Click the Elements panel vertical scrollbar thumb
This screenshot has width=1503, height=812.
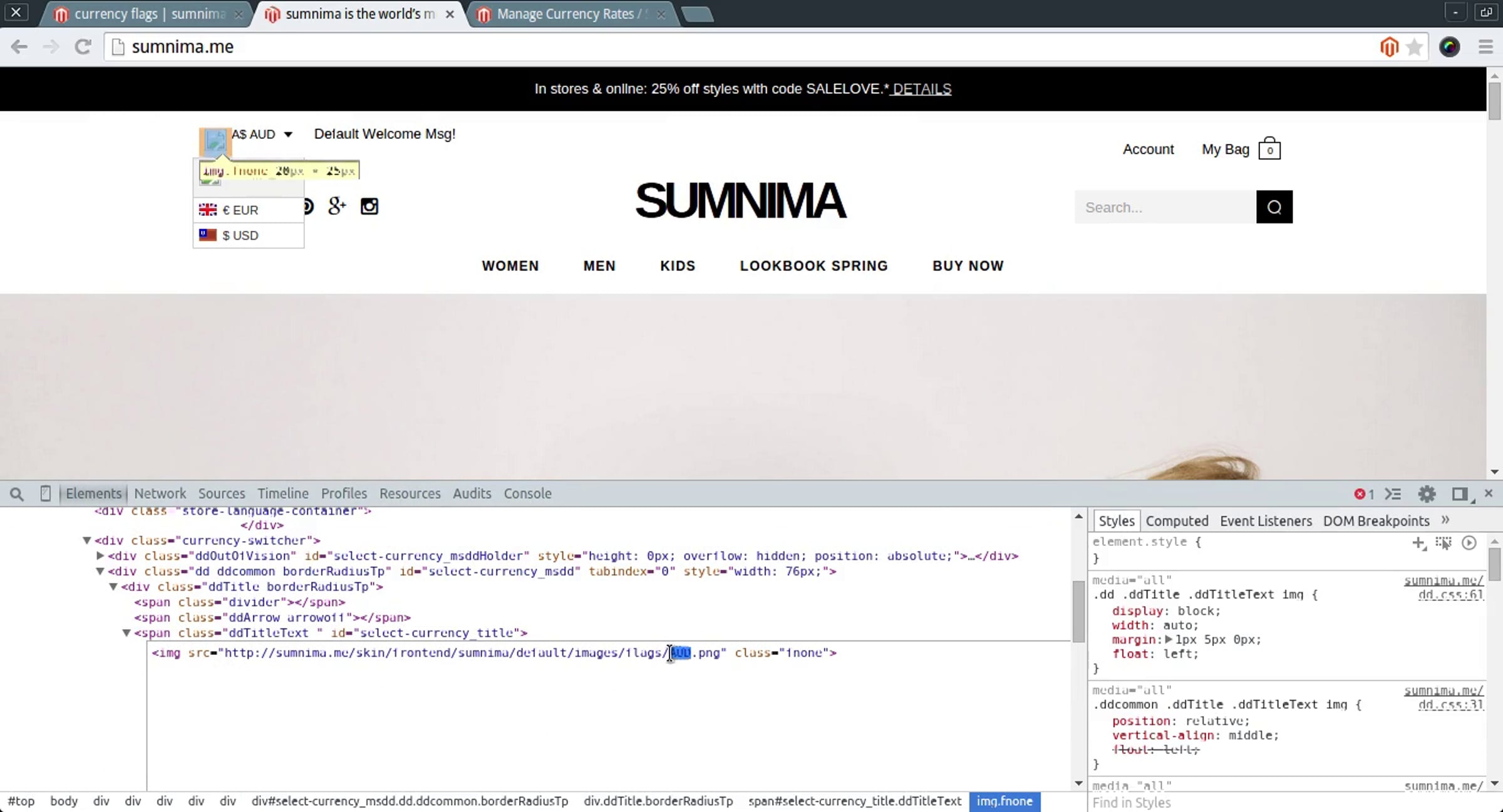1078,610
